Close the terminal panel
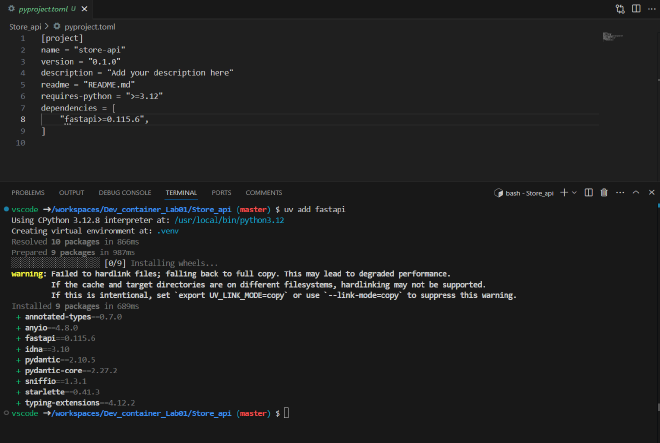 click(652, 192)
